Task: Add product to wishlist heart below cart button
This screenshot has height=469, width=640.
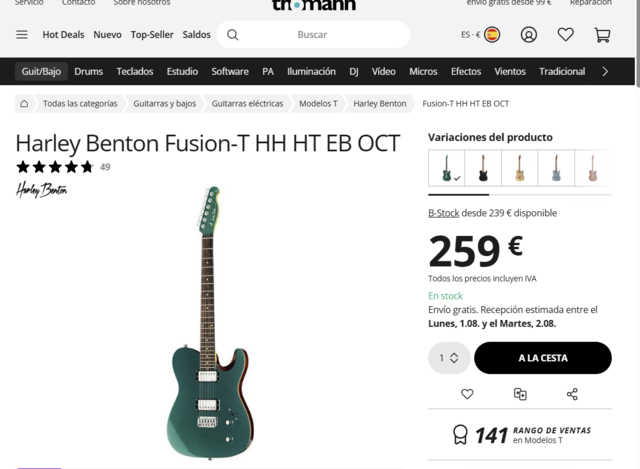Action: pos(467,394)
